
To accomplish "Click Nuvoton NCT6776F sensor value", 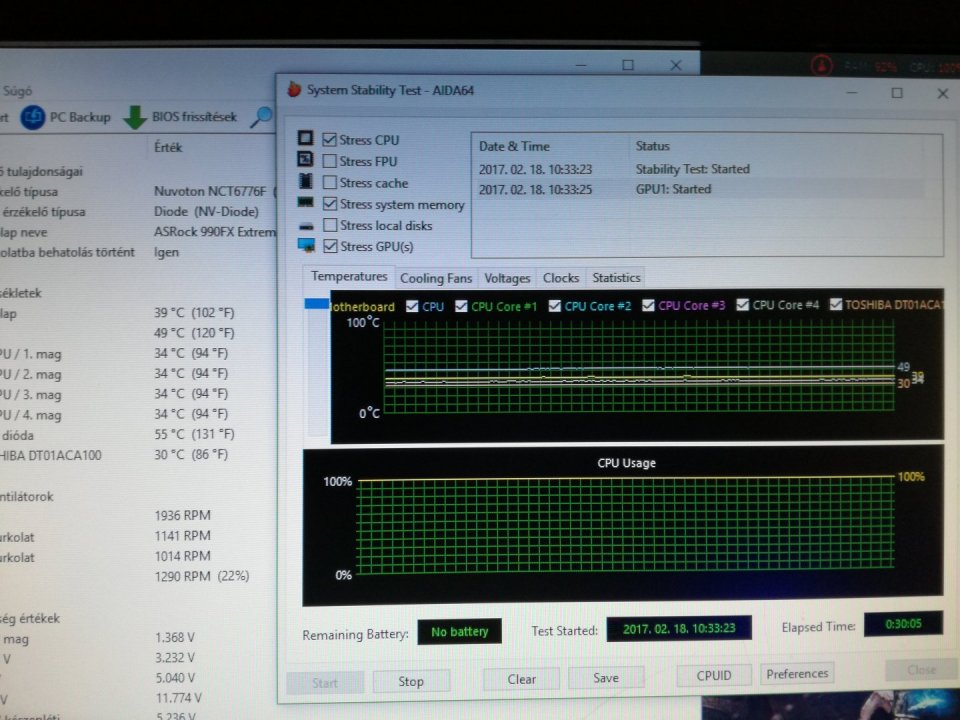I will coord(210,191).
